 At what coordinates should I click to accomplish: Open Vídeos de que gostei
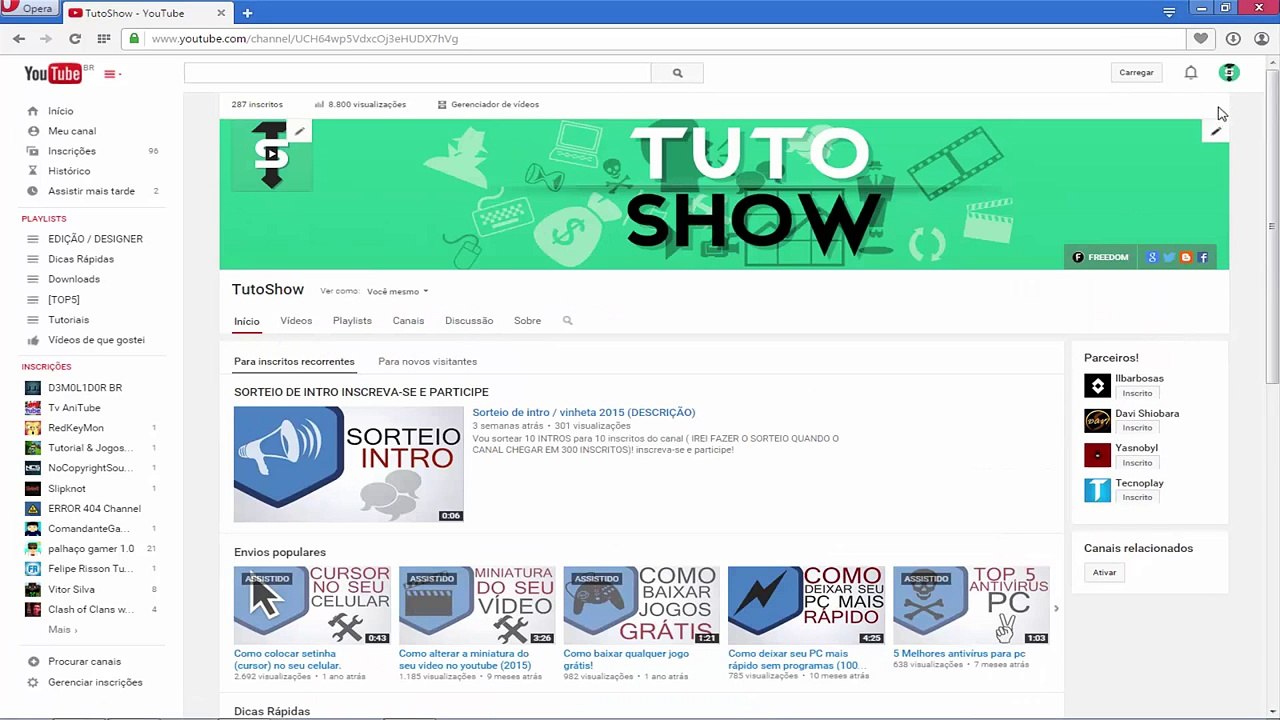(96, 340)
